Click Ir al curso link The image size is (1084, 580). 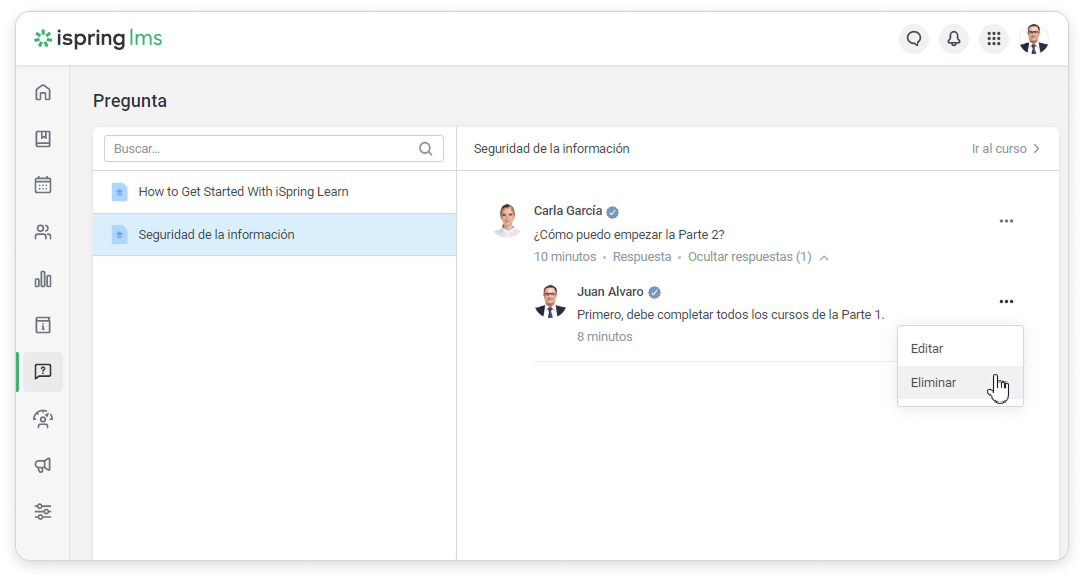pos(1005,149)
